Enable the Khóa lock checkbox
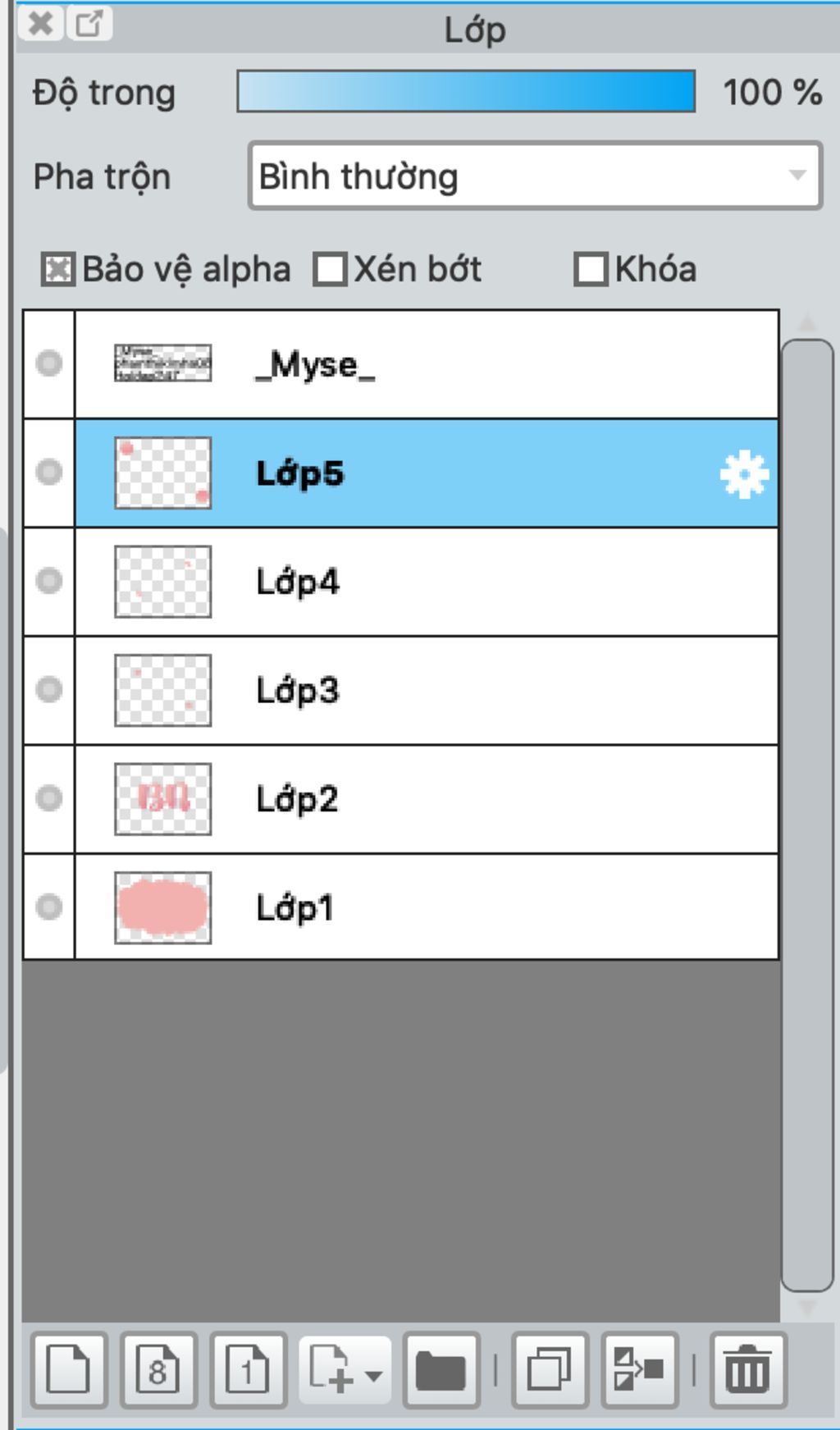840x1430 pixels. click(x=591, y=270)
